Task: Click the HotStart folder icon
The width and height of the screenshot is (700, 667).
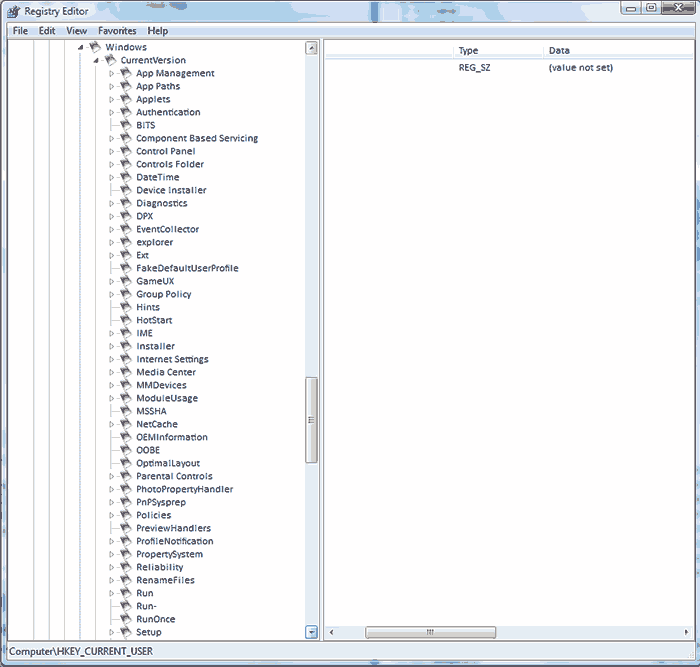Action: pos(126,320)
